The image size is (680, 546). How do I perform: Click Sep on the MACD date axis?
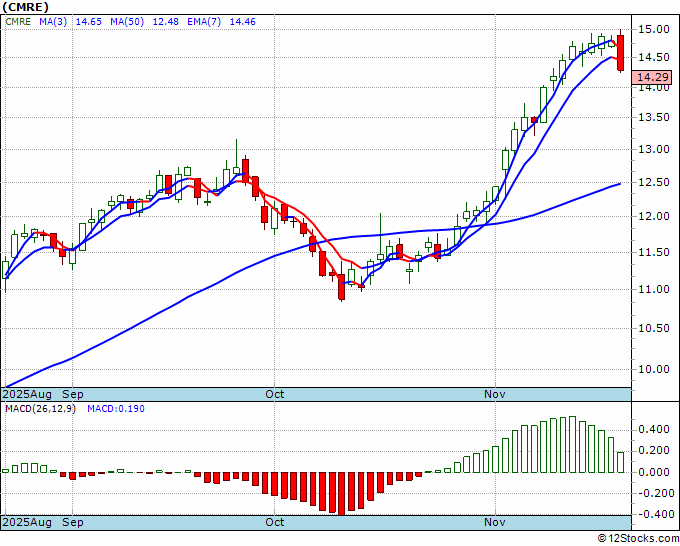coord(73,522)
